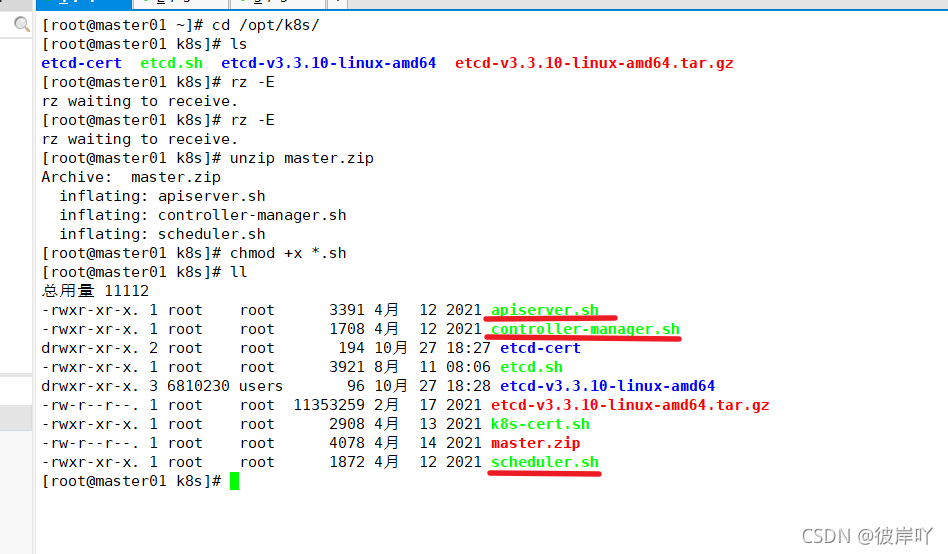Click the file size '3921' of etcd.sh
Screen dimensions: 948x554
347,367
